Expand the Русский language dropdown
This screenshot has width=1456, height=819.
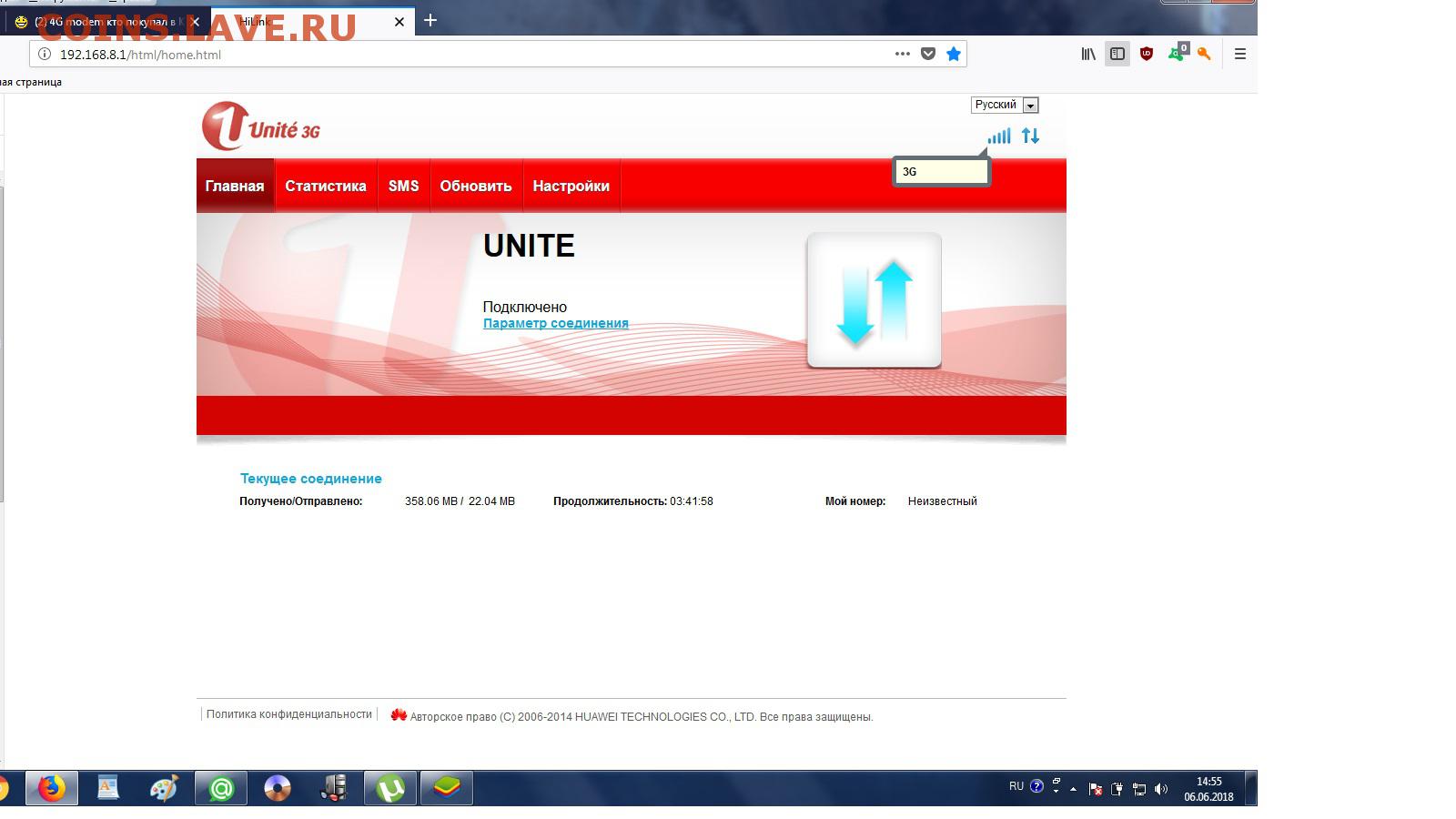(1005, 105)
